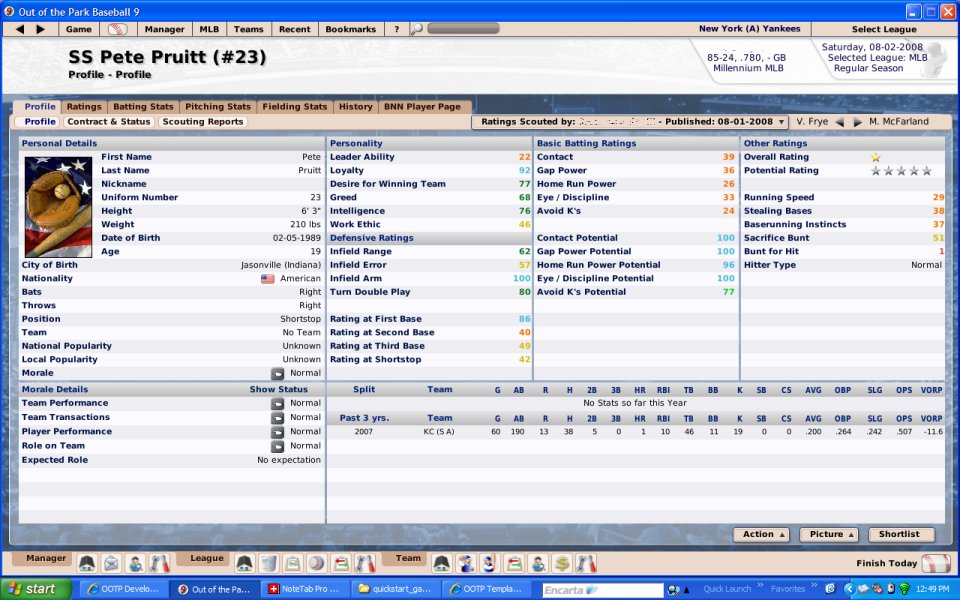Switch to NoteTab Pro taskbar window
Screen dimensions: 960x600
coord(306,589)
